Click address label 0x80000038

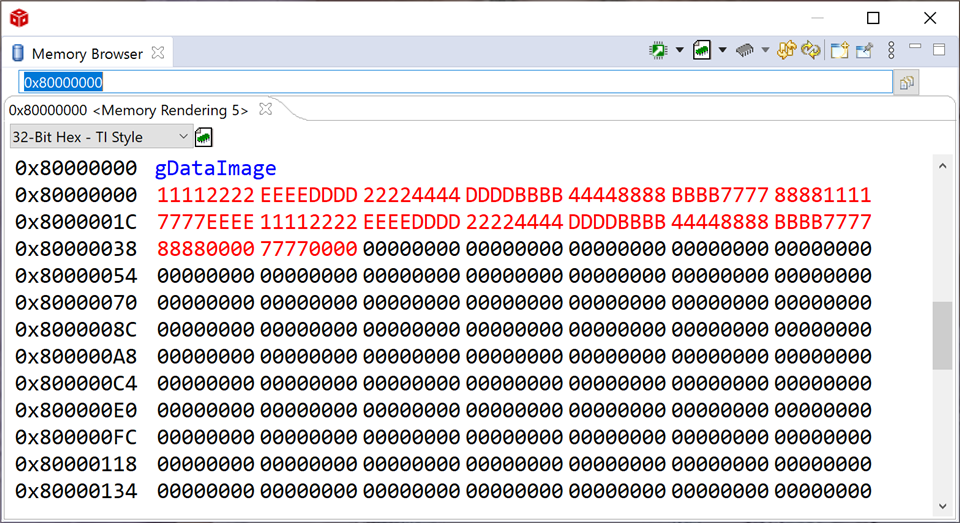(x=76, y=249)
